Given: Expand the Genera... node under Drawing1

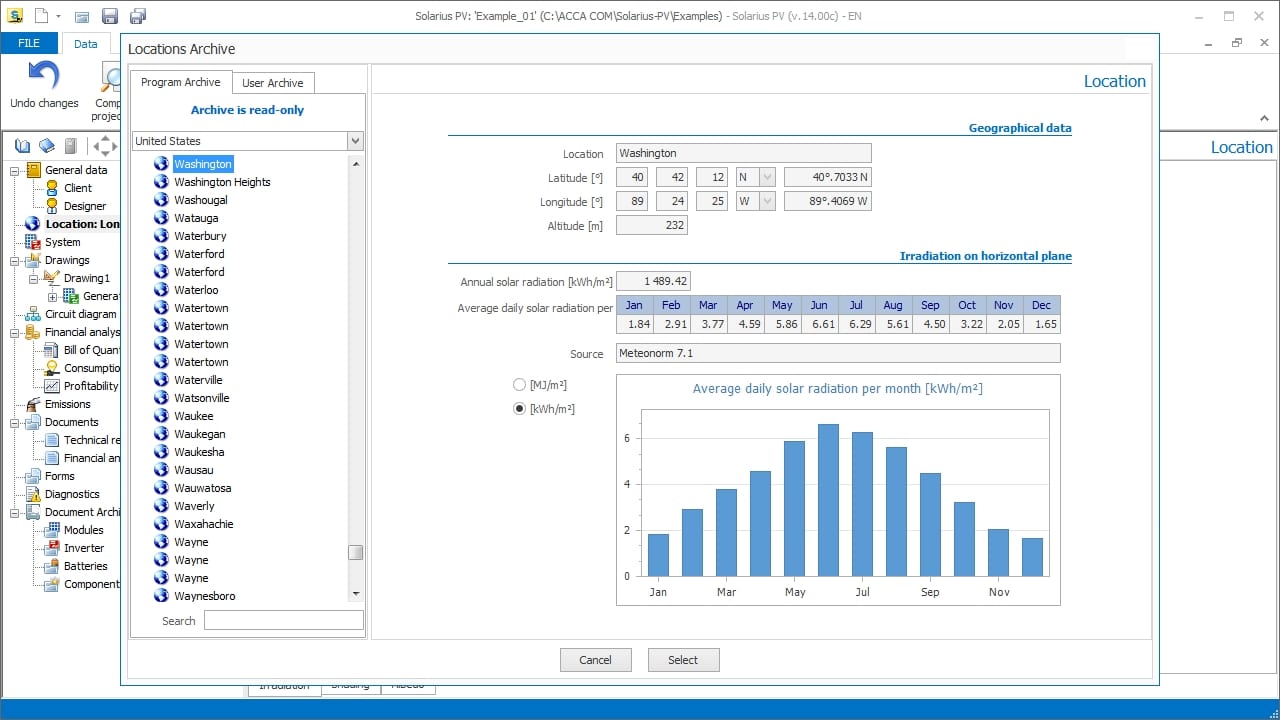Looking at the screenshot, I should pos(53,296).
